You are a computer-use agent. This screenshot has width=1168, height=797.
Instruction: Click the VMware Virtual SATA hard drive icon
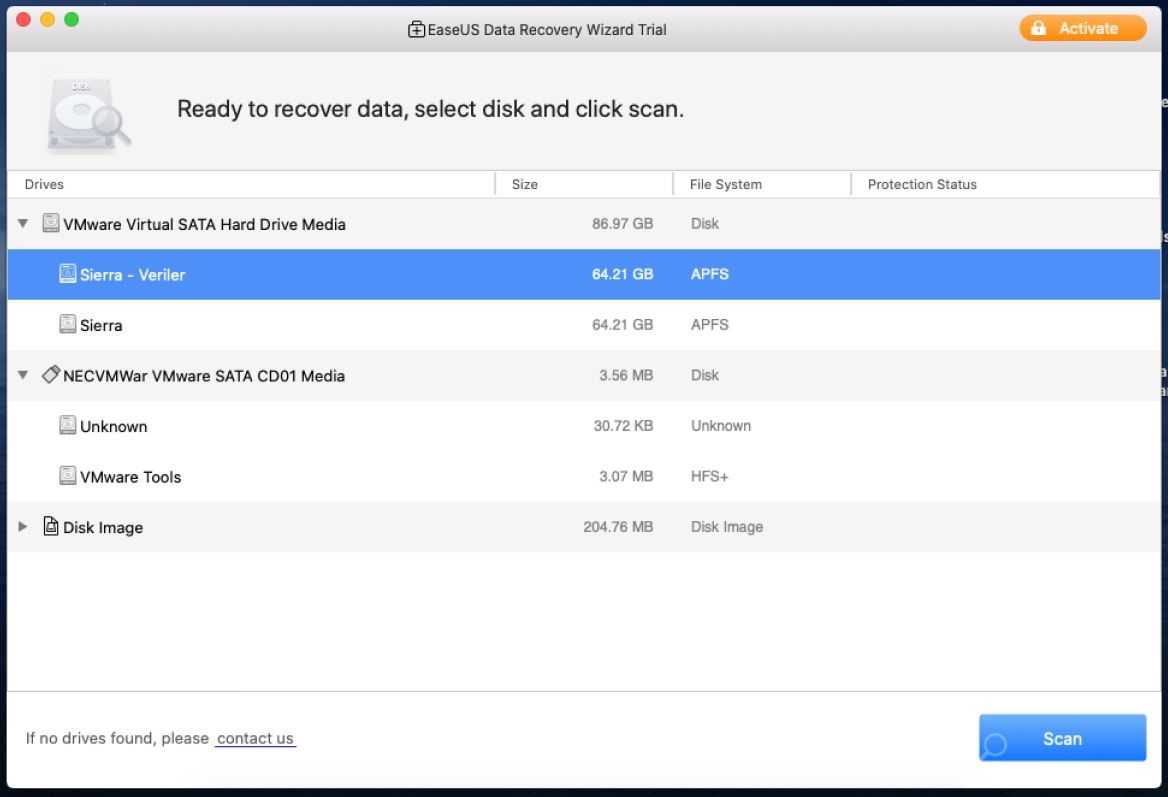point(51,224)
